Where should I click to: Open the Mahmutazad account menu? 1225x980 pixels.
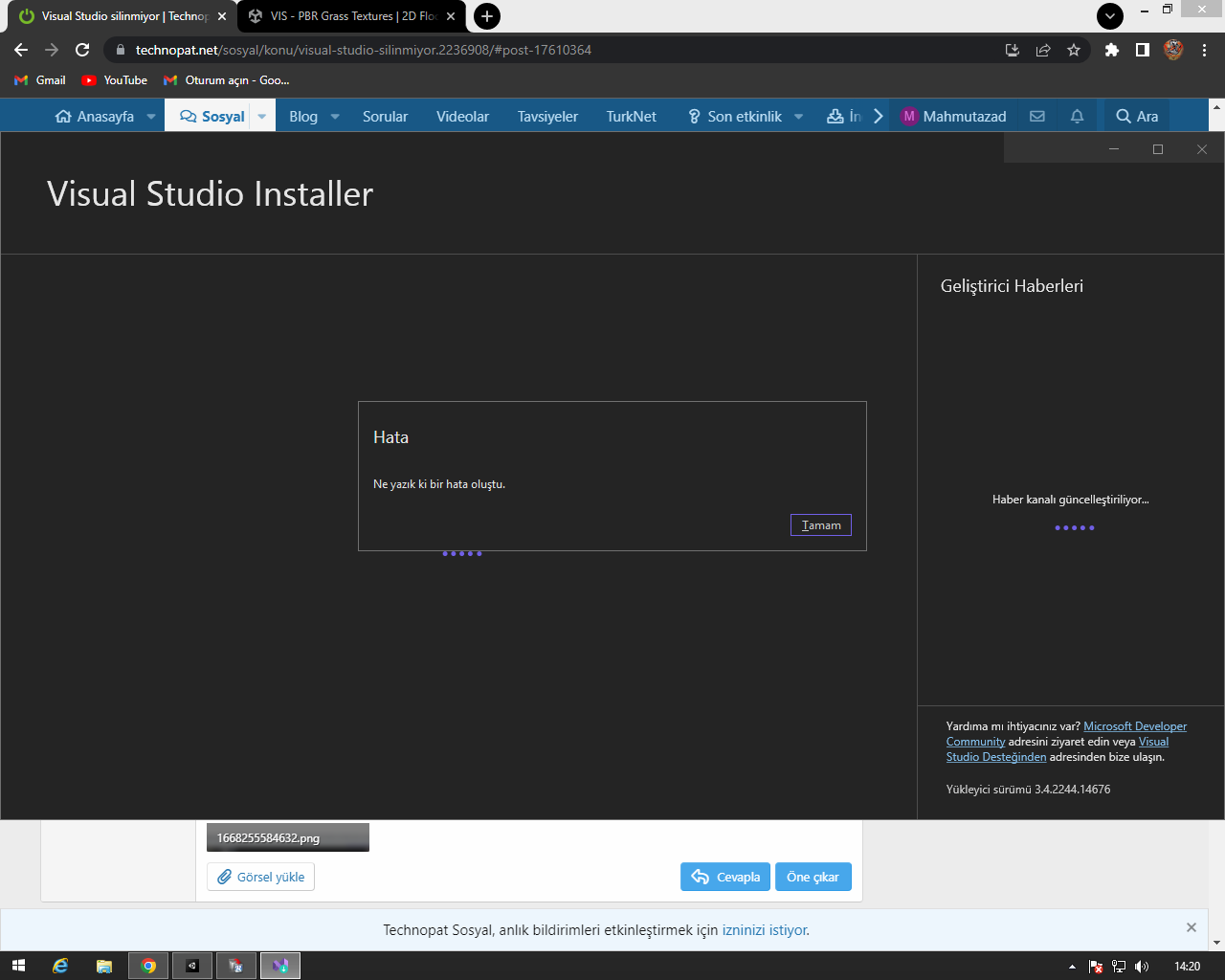click(x=954, y=116)
